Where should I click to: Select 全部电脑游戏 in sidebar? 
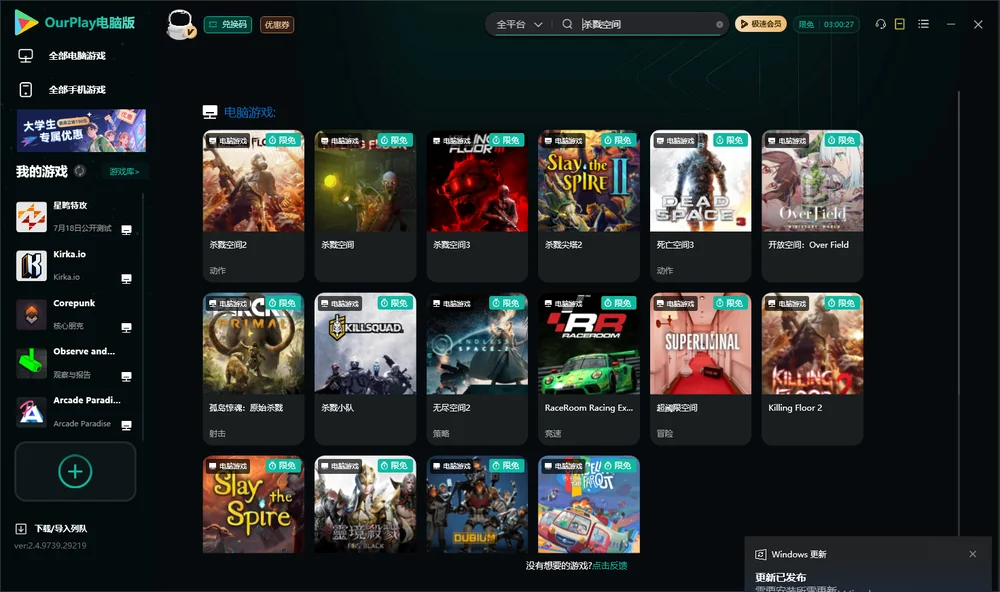(x=77, y=56)
